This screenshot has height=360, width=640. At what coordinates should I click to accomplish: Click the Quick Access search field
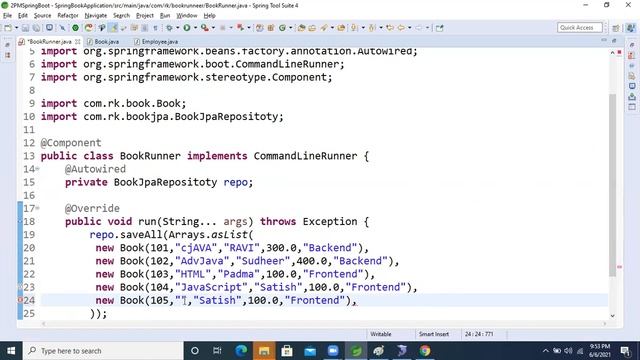579,28
